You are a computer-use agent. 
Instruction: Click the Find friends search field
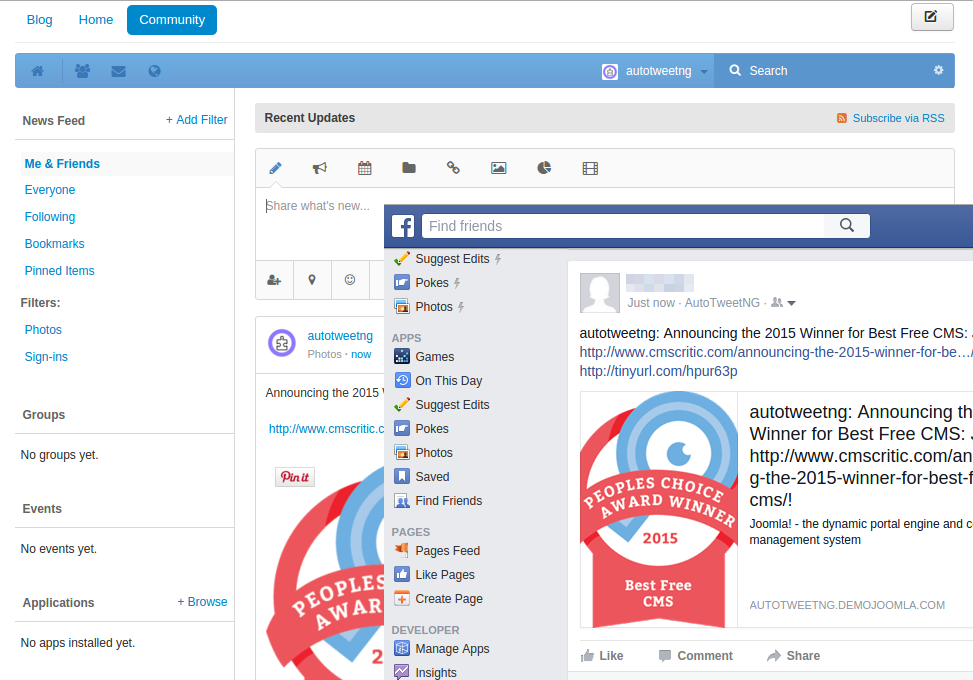coord(622,226)
